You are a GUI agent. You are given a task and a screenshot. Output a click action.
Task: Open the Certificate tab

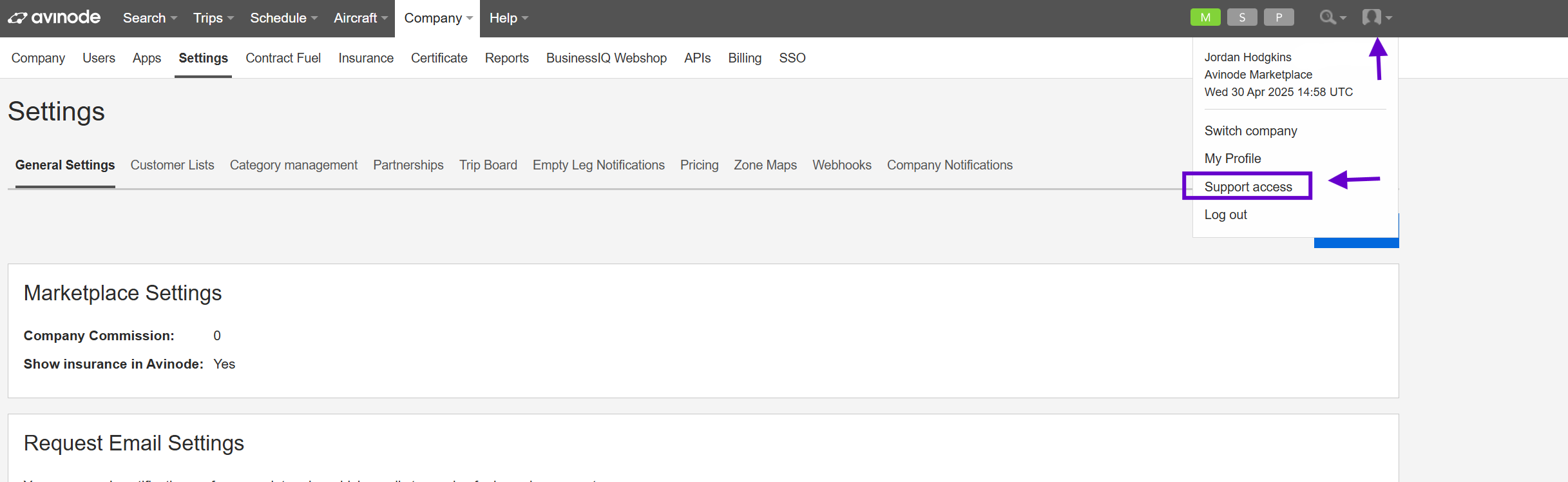pyautogui.click(x=439, y=58)
